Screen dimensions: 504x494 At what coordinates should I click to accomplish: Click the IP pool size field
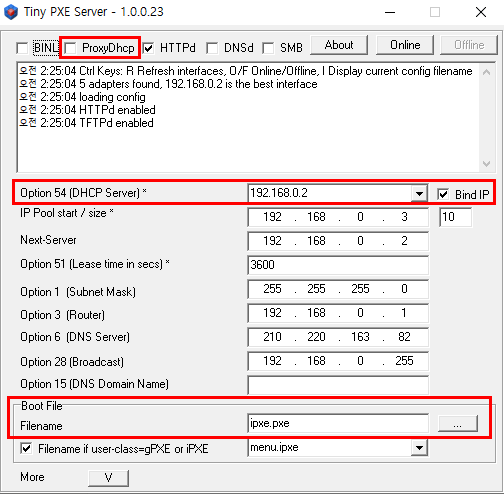pos(455,217)
